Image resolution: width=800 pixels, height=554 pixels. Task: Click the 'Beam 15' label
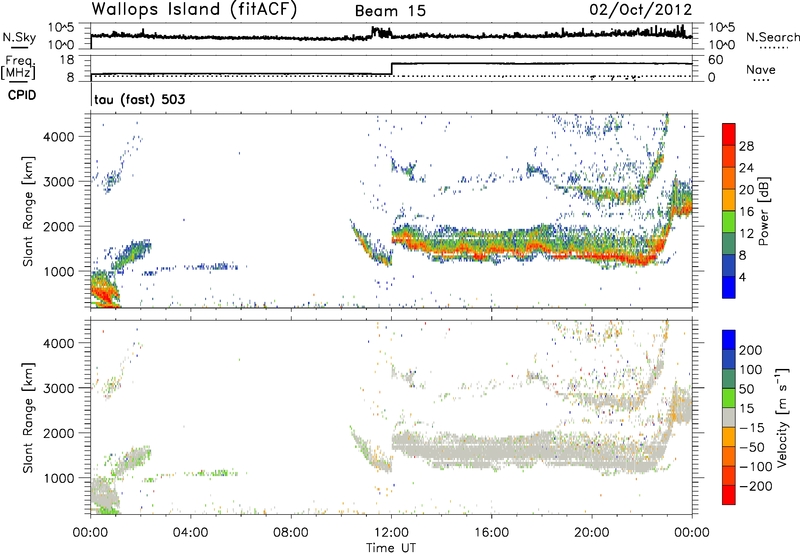[390, 11]
